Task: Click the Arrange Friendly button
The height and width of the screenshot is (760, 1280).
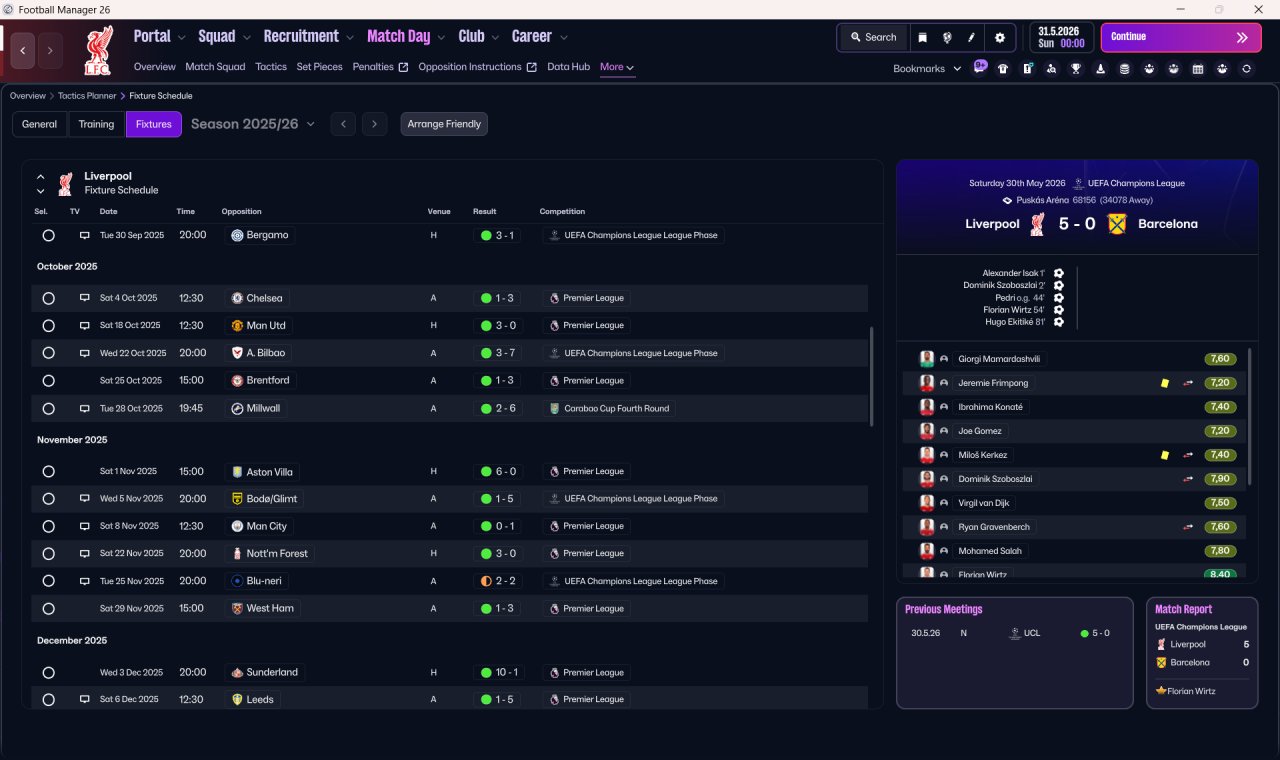Action: click(x=444, y=124)
